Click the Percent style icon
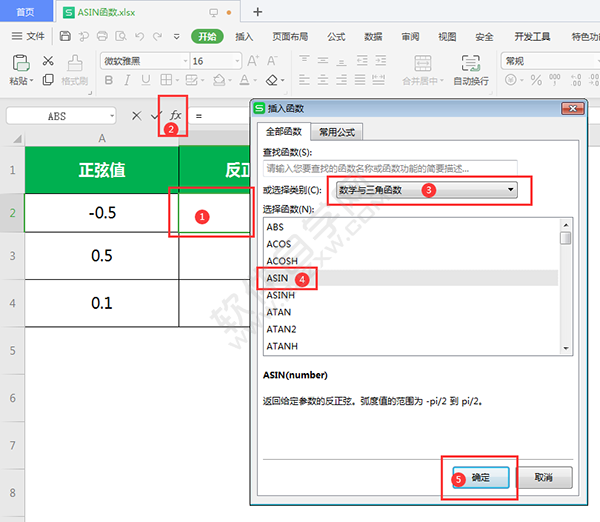The height and width of the screenshot is (522, 600). pos(536,80)
